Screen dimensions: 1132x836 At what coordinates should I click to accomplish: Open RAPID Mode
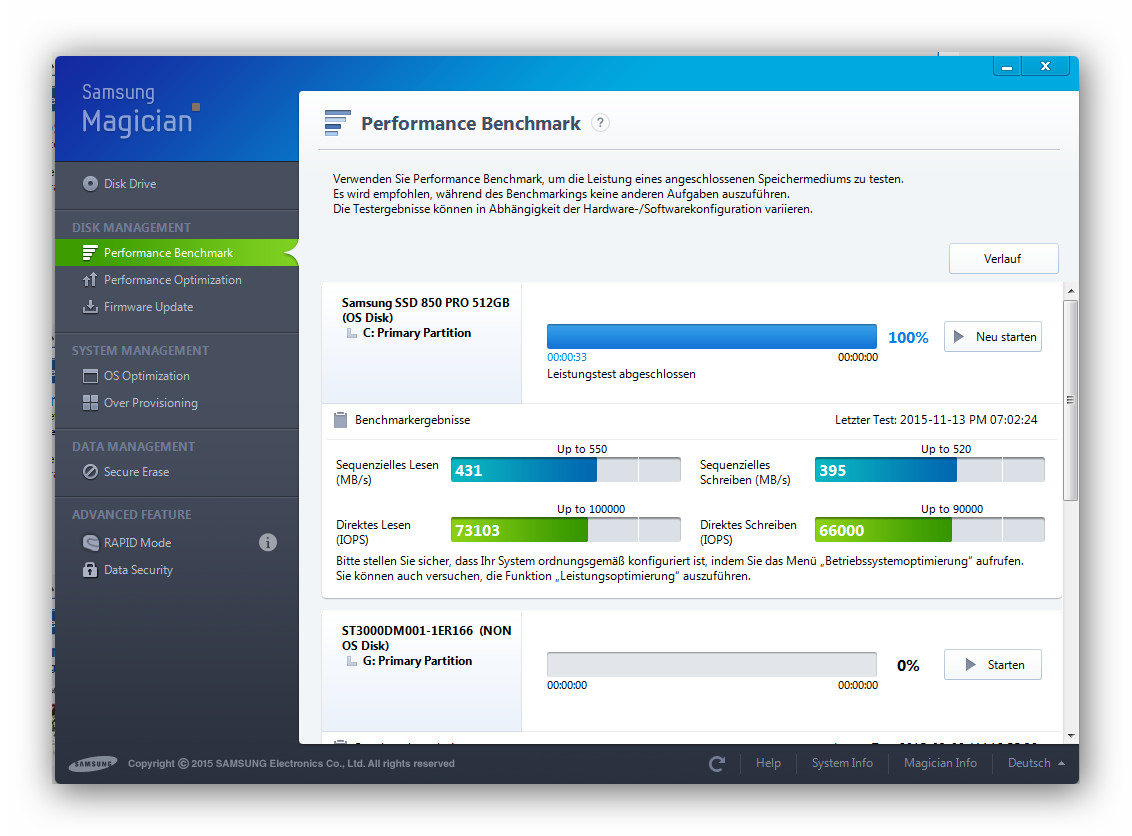click(x=137, y=542)
